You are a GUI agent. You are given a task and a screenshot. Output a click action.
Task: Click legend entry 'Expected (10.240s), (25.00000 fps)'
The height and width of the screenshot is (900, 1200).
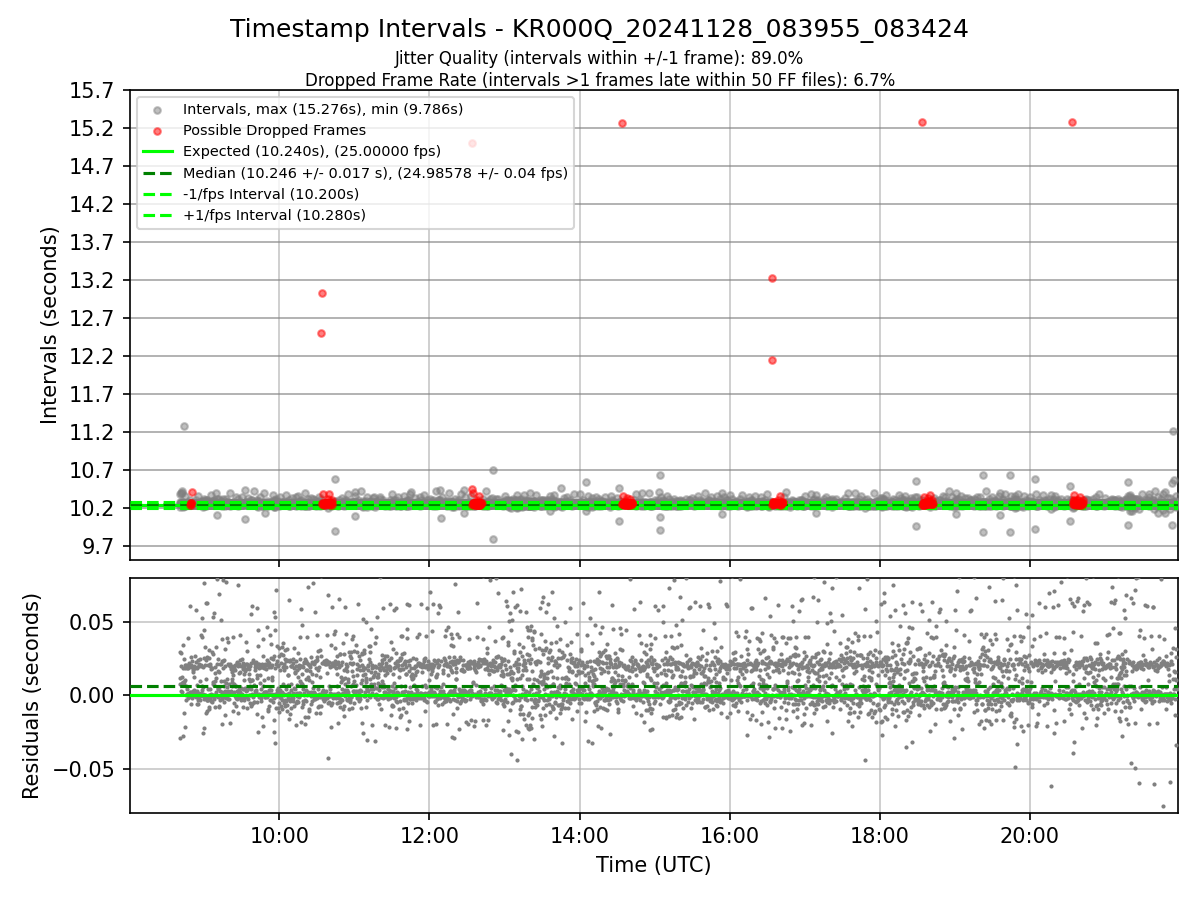coord(313,151)
